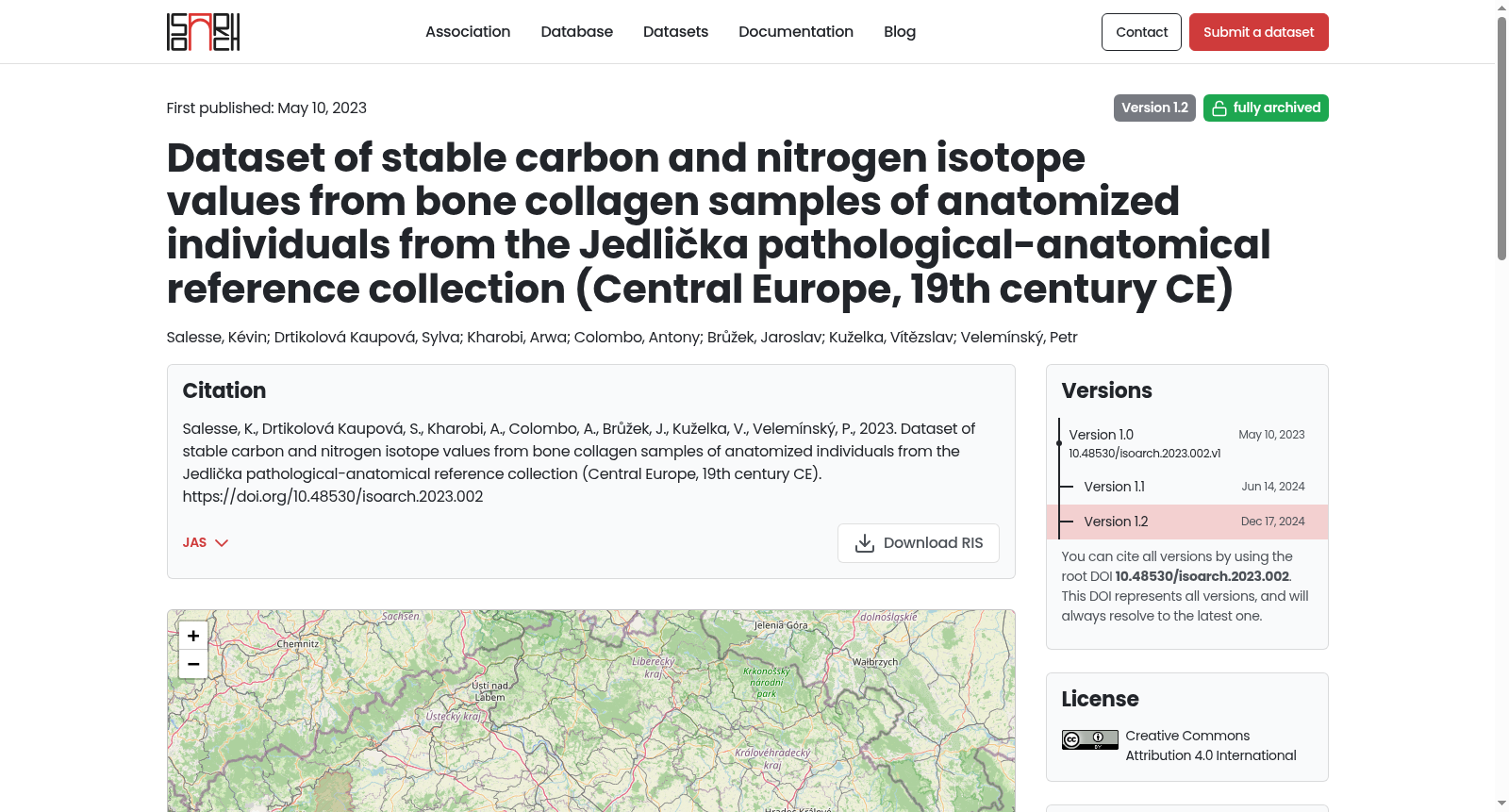Click the map near Liberecký kraj
The width and height of the screenshot is (1509, 812).
pos(653,668)
